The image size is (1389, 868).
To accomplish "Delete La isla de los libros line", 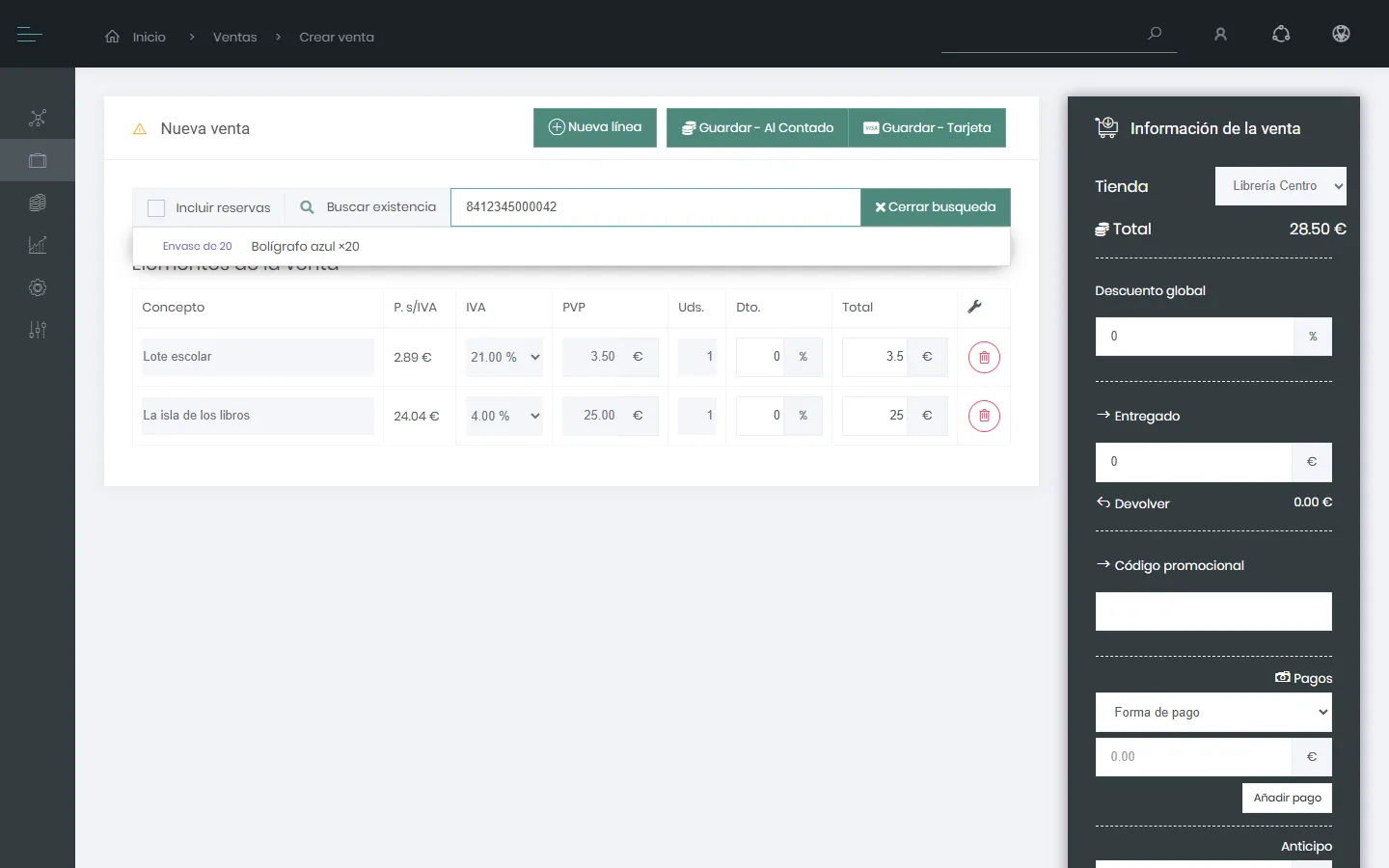I will [984, 416].
